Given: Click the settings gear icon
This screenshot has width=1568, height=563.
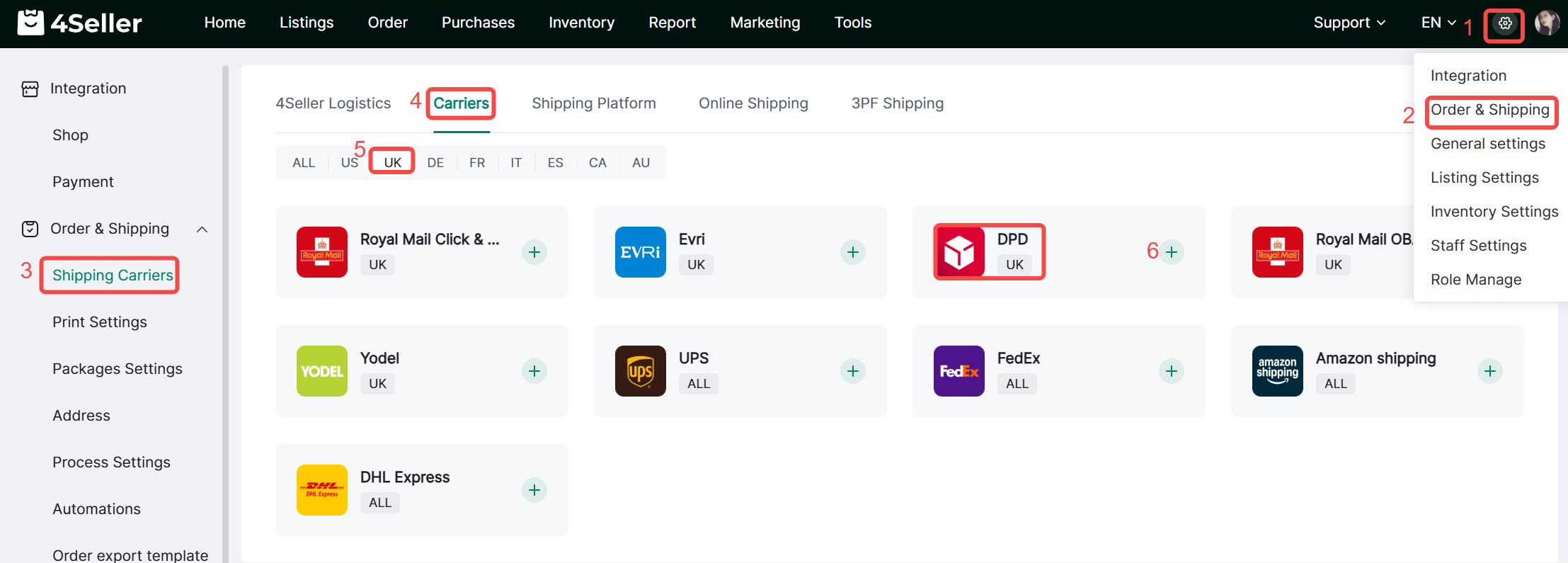Looking at the screenshot, I should point(1505,23).
